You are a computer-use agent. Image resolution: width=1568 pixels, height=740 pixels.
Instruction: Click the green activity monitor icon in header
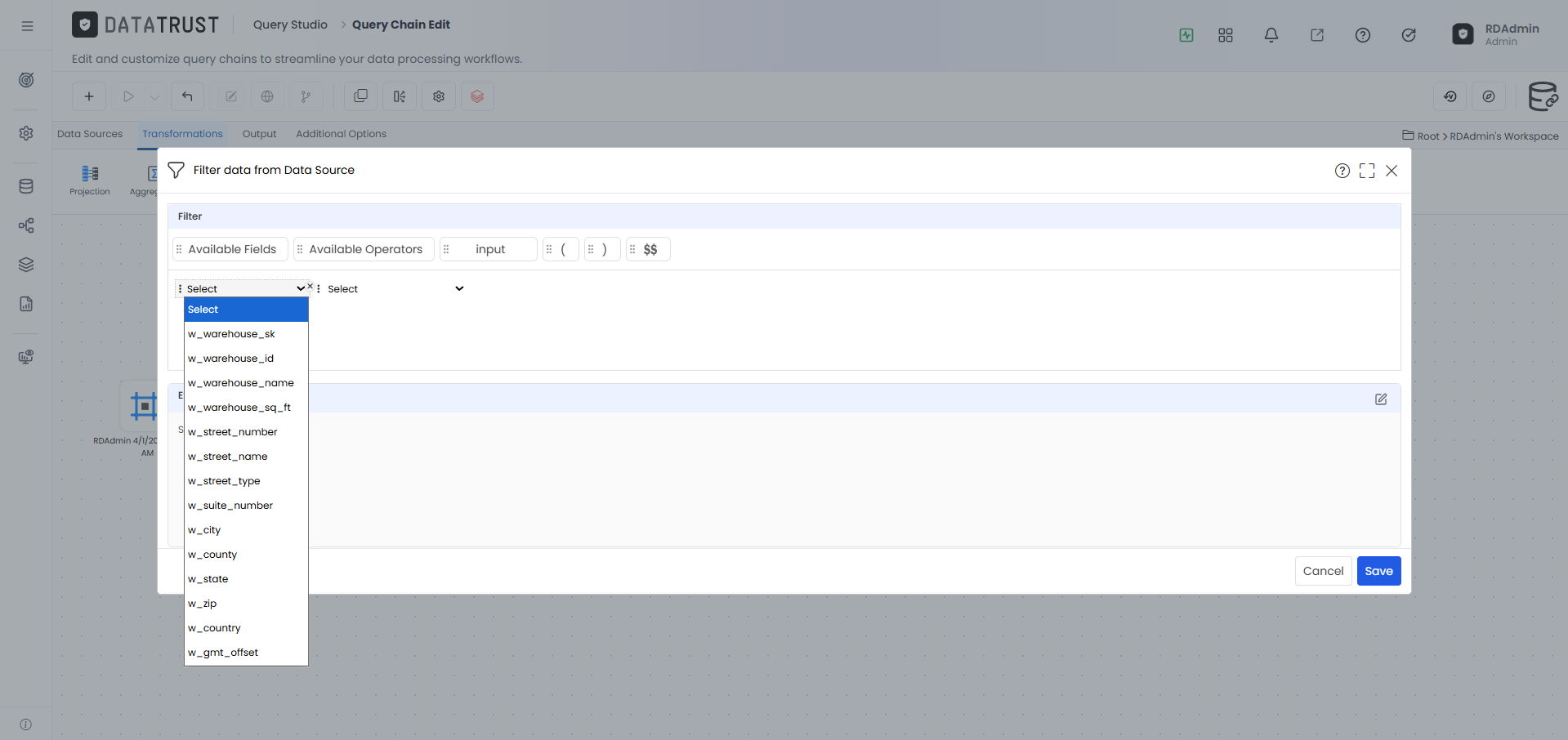1186,35
